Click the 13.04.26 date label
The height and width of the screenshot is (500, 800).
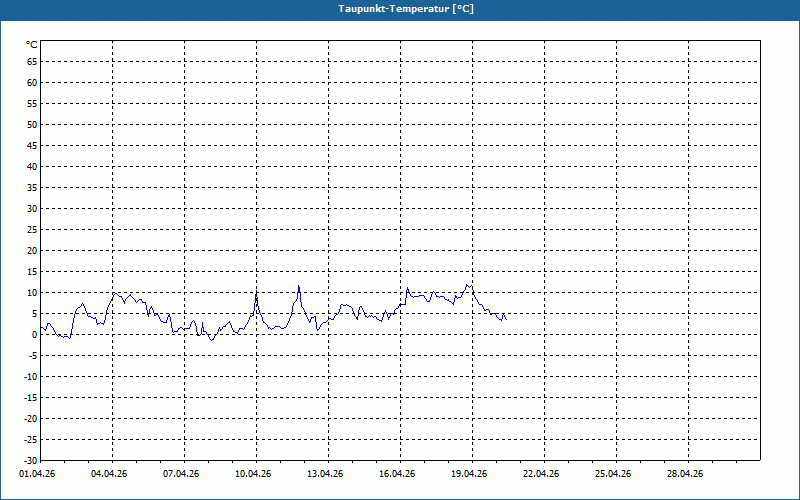pos(325,474)
